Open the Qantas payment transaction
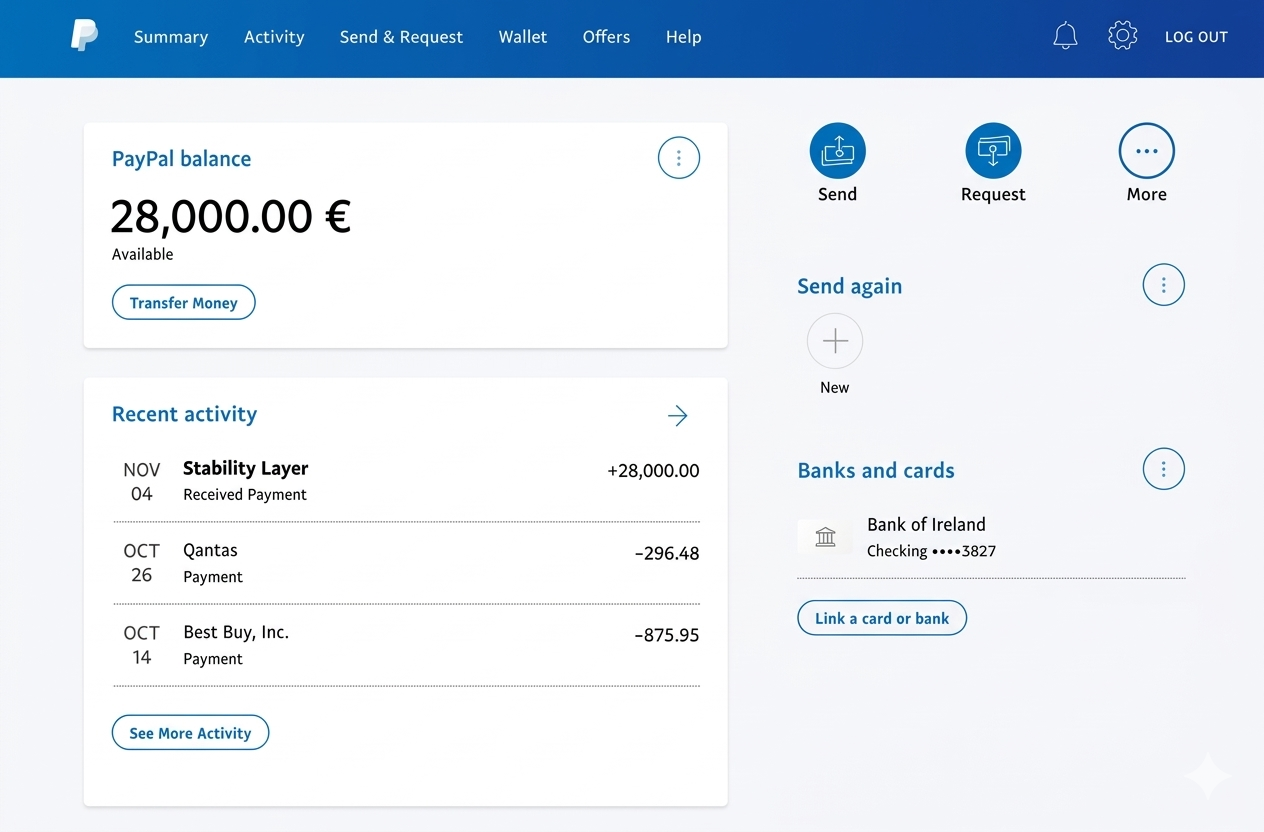Image resolution: width=1264 pixels, height=832 pixels. pos(406,563)
